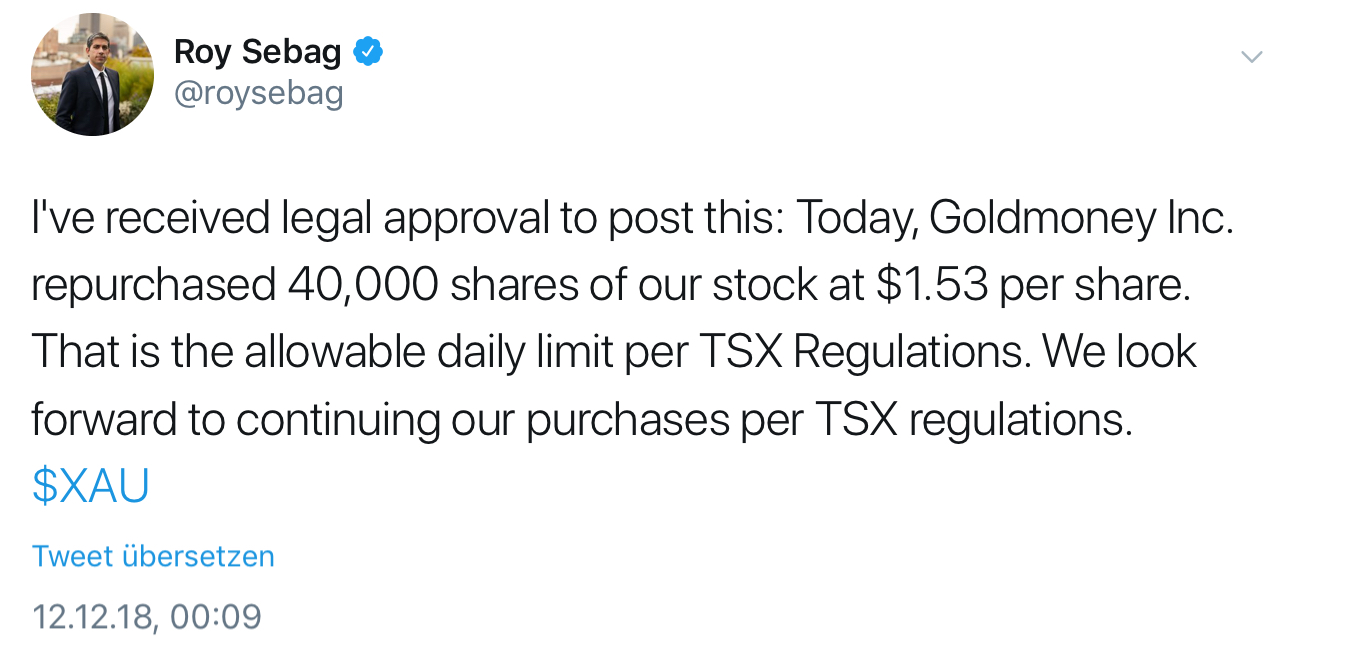
Task: Open the tweet timestamp 12.12.18, 00:09
Action: [x=146, y=617]
